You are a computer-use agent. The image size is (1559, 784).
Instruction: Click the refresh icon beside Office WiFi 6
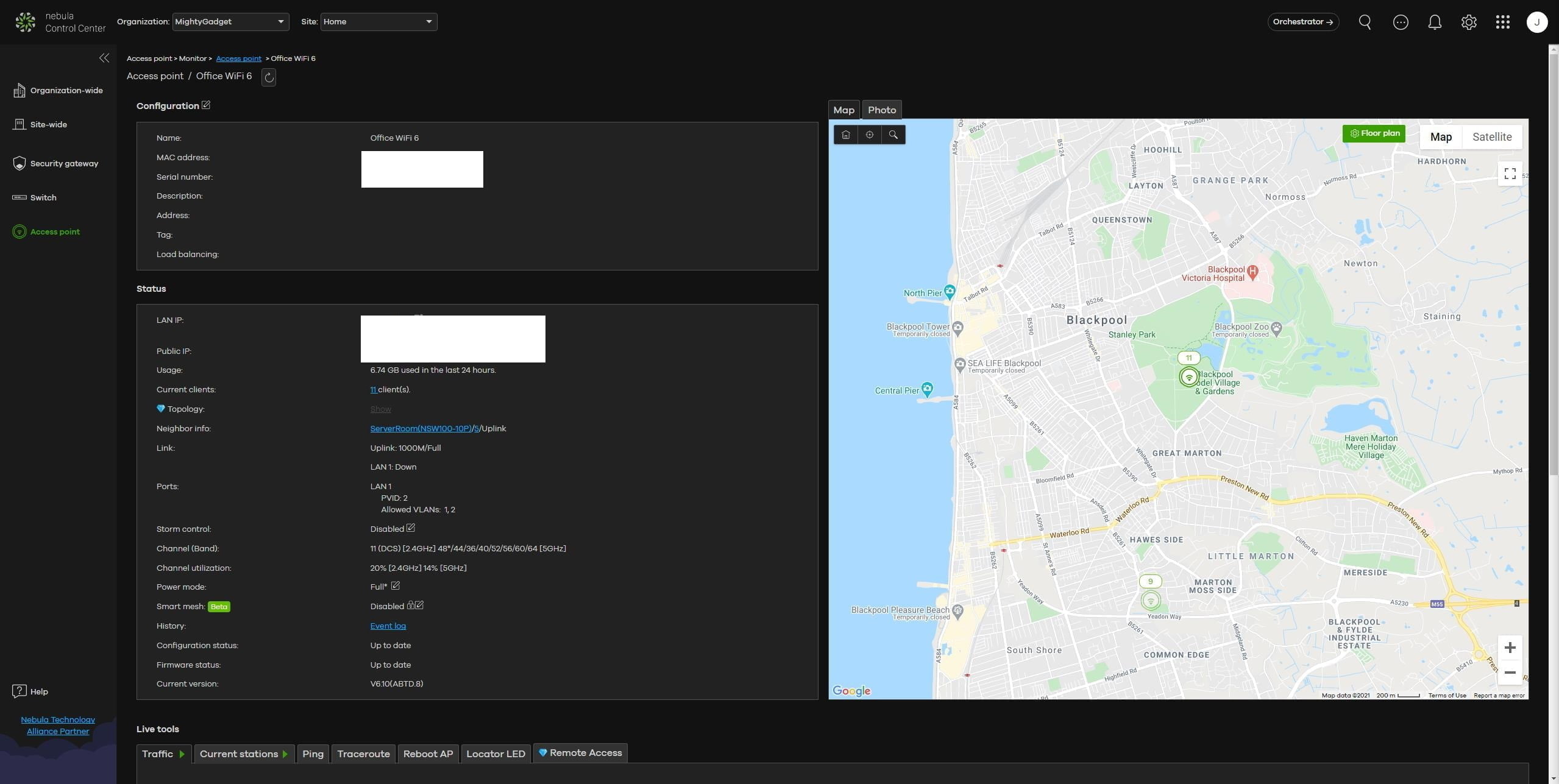(x=269, y=77)
